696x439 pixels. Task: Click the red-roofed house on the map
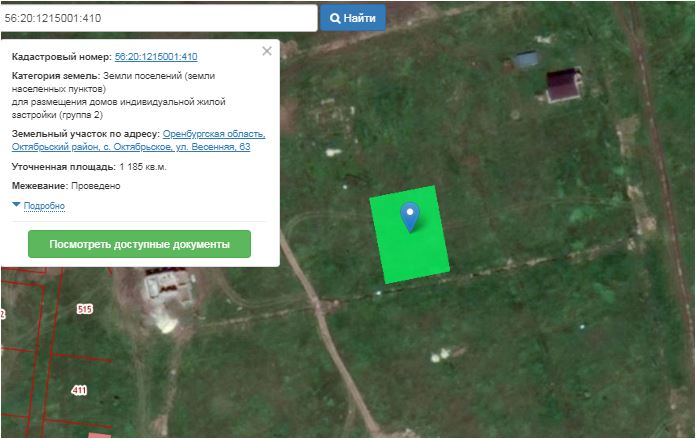pos(564,84)
